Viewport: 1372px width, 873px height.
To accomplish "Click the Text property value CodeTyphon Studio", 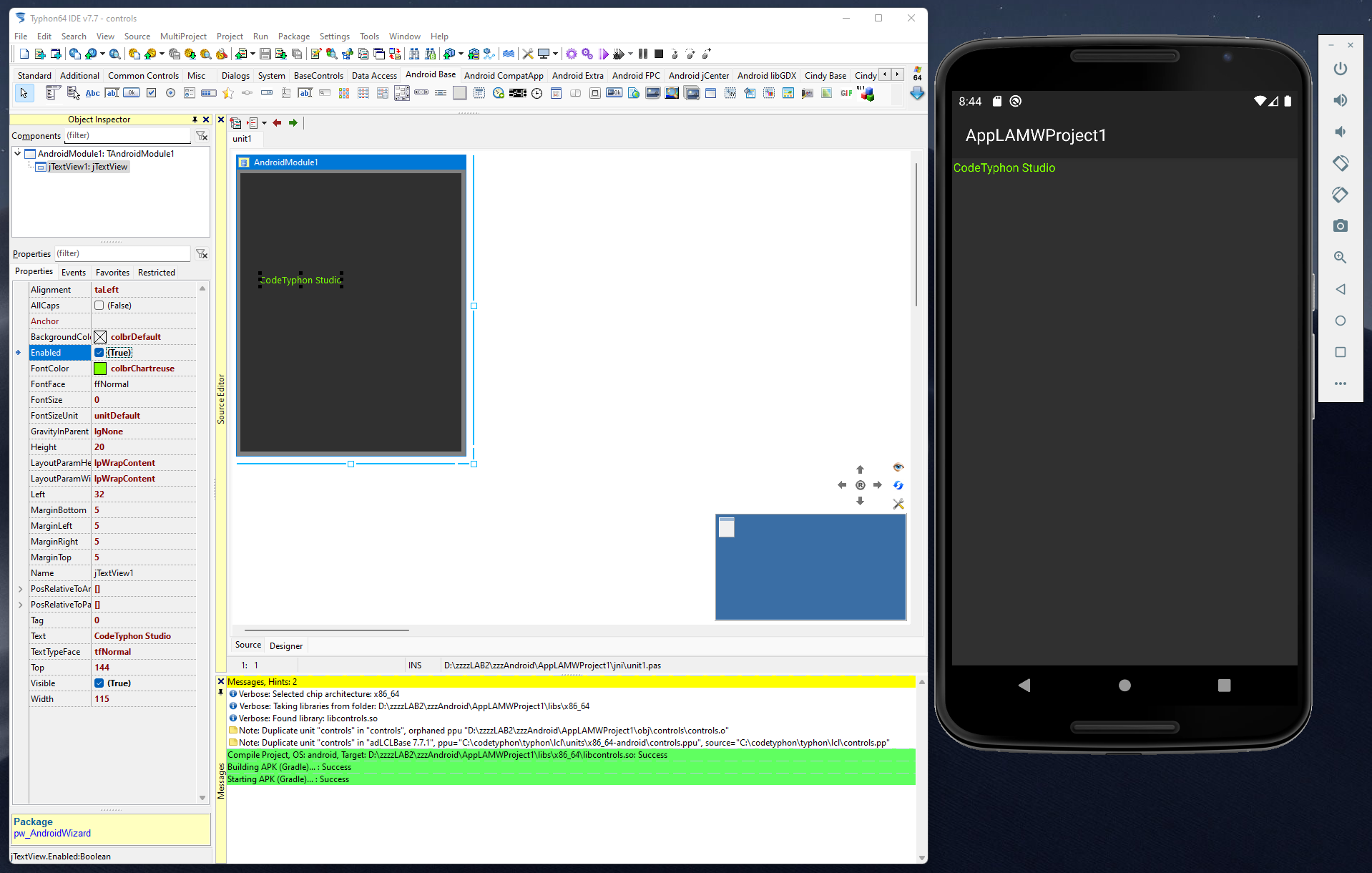I will pyautogui.click(x=132, y=636).
